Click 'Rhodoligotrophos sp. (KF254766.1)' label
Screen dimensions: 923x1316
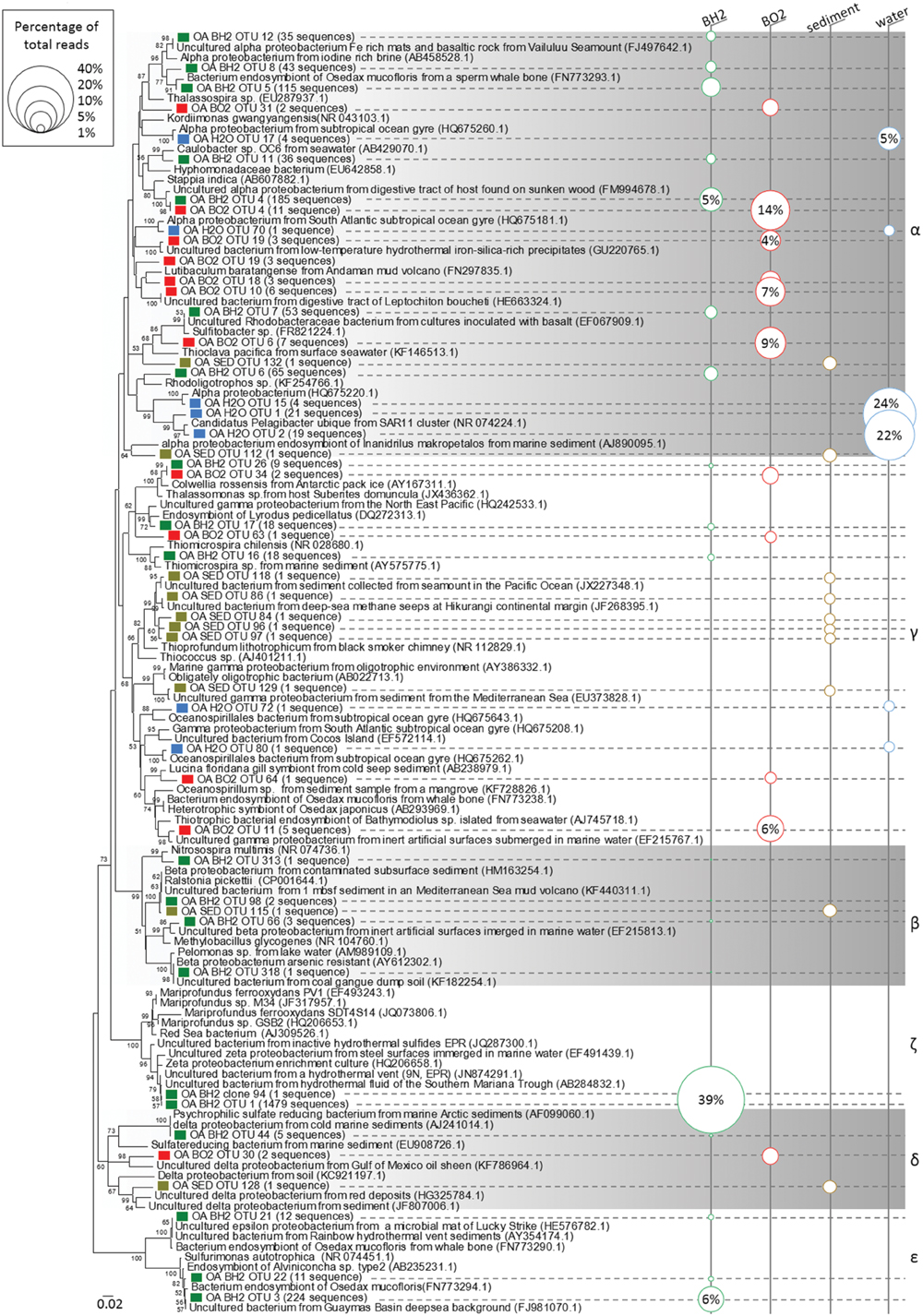(x=254, y=383)
